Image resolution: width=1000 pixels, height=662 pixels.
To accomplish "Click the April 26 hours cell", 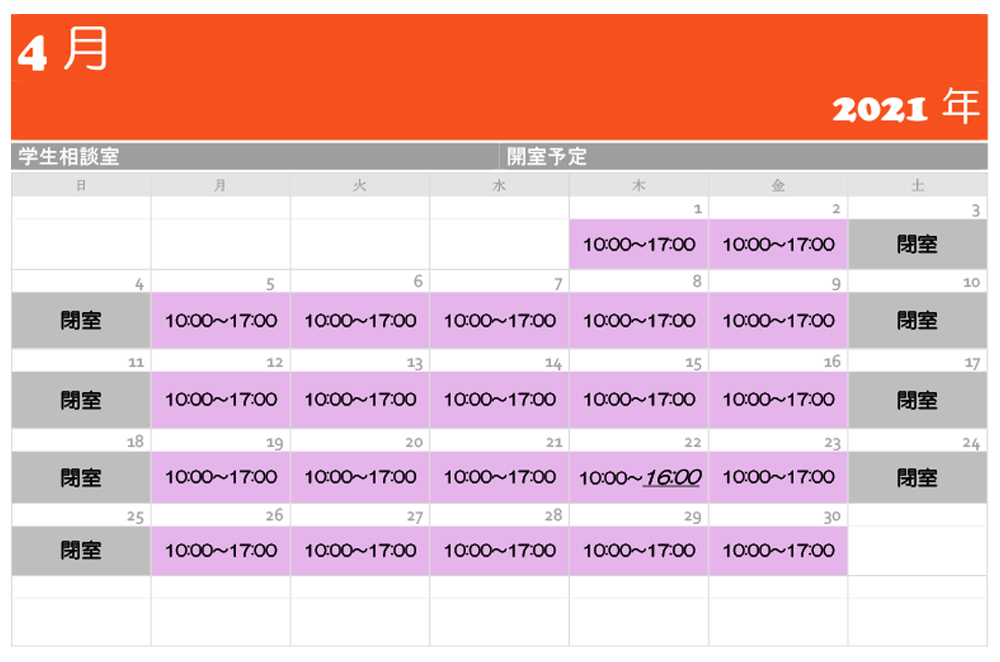I will (221, 550).
